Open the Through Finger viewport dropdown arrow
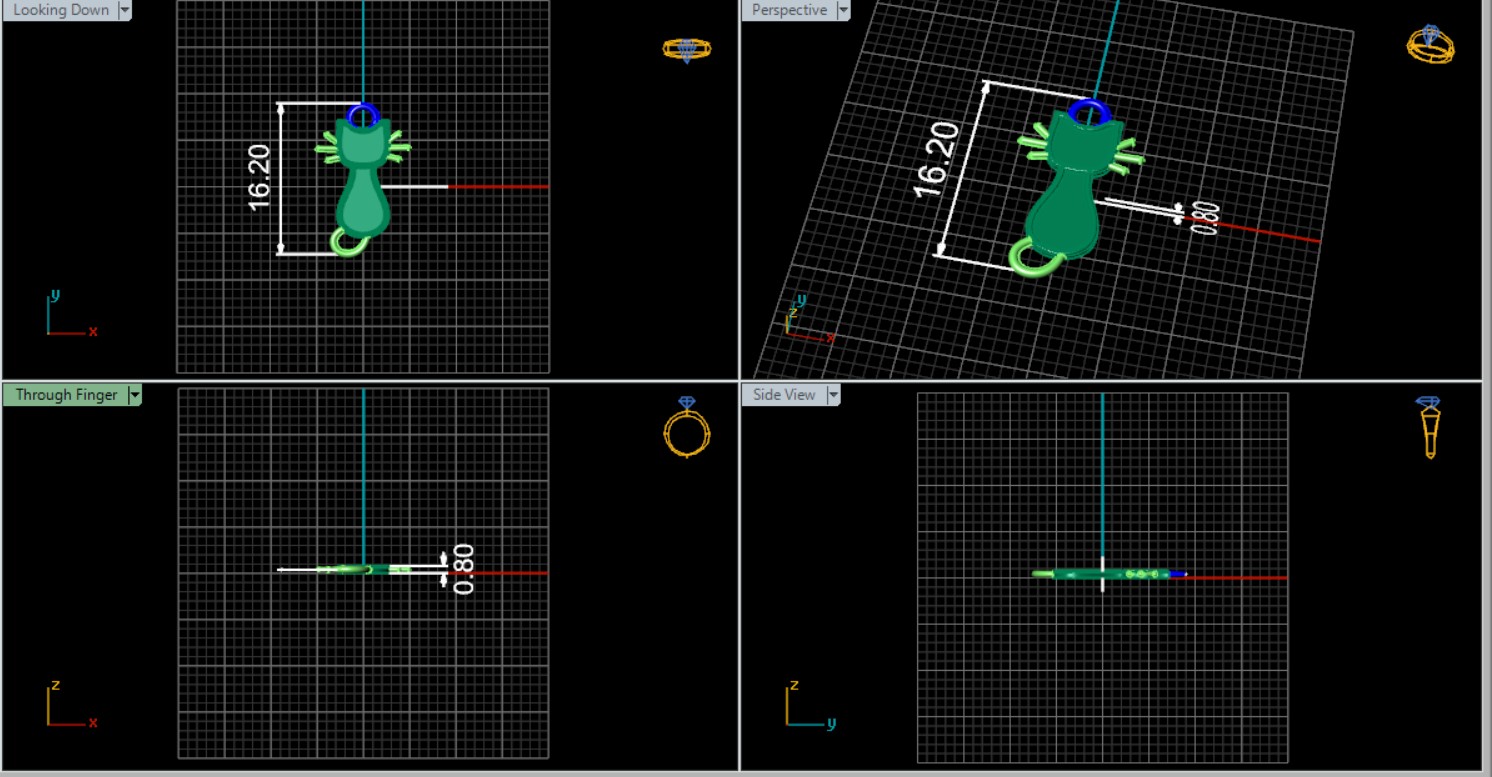This screenshot has width=1492, height=777. [135, 395]
